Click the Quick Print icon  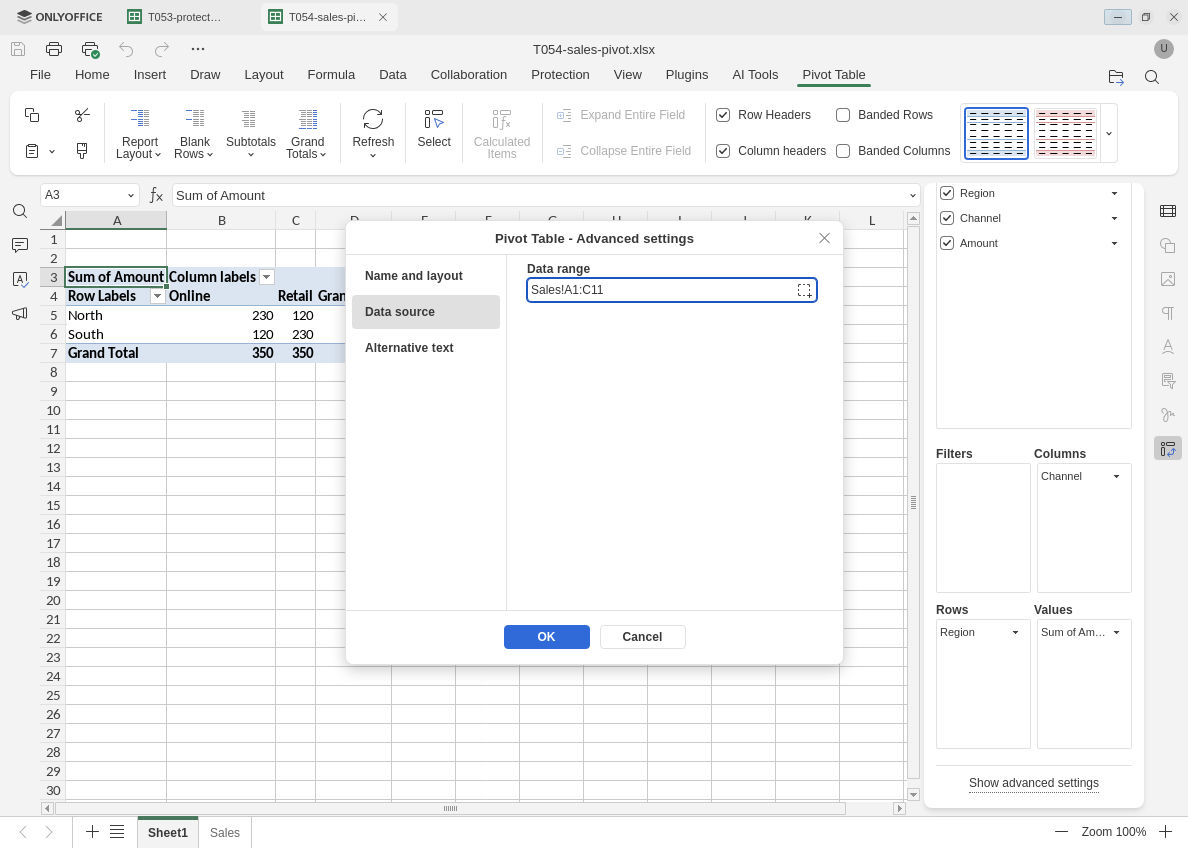[x=90, y=50]
